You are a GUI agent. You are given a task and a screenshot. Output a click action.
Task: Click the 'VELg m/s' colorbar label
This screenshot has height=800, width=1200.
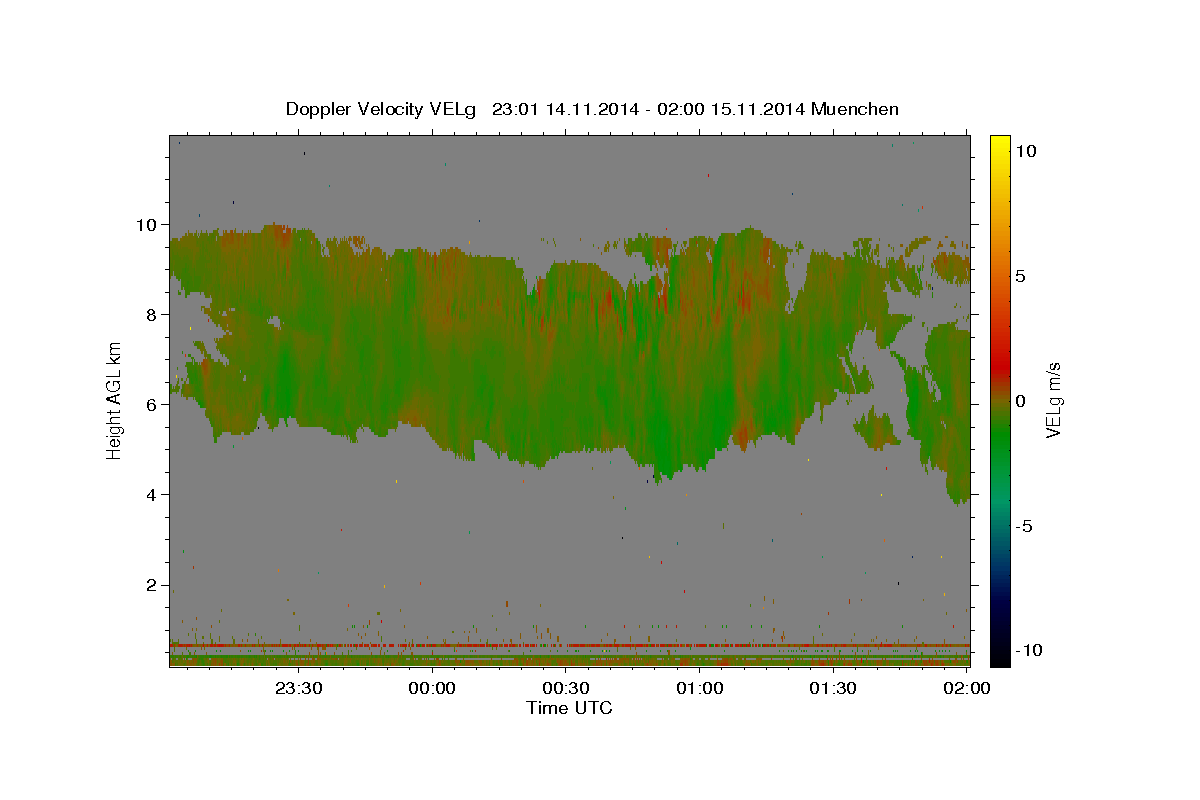click(x=1053, y=400)
